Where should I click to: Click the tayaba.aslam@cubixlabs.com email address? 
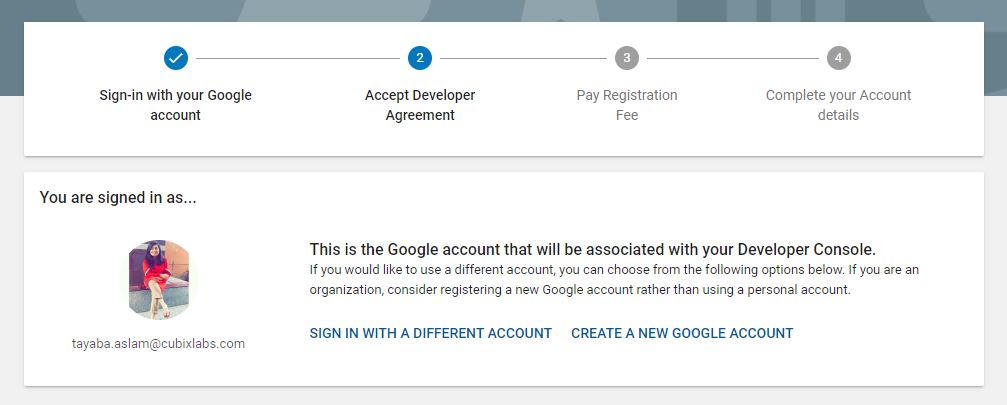[159, 343]
